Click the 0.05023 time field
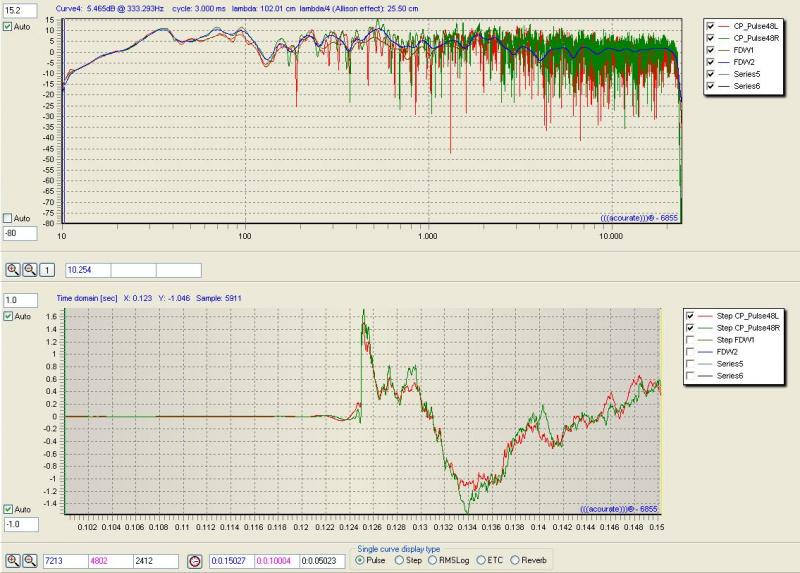The image size is (800, 573). pos(322,561)
